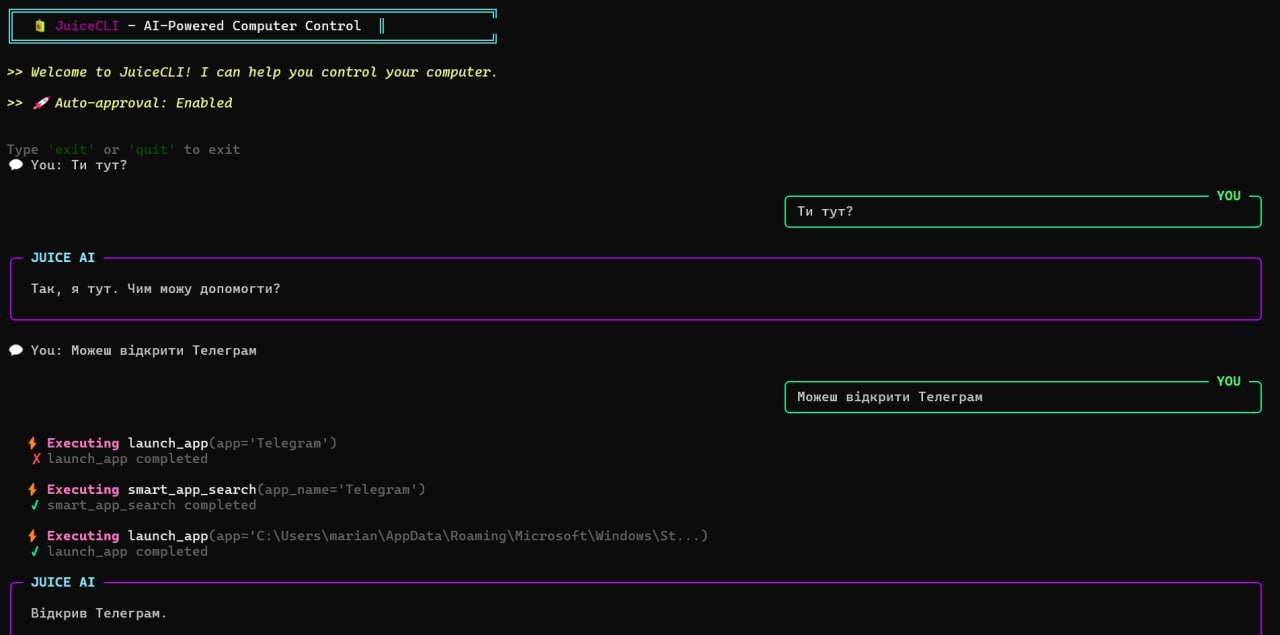Click the 'exit' link
This screenshot has width=1280, height=635.
pyautogui.click(x=71, y=149)
